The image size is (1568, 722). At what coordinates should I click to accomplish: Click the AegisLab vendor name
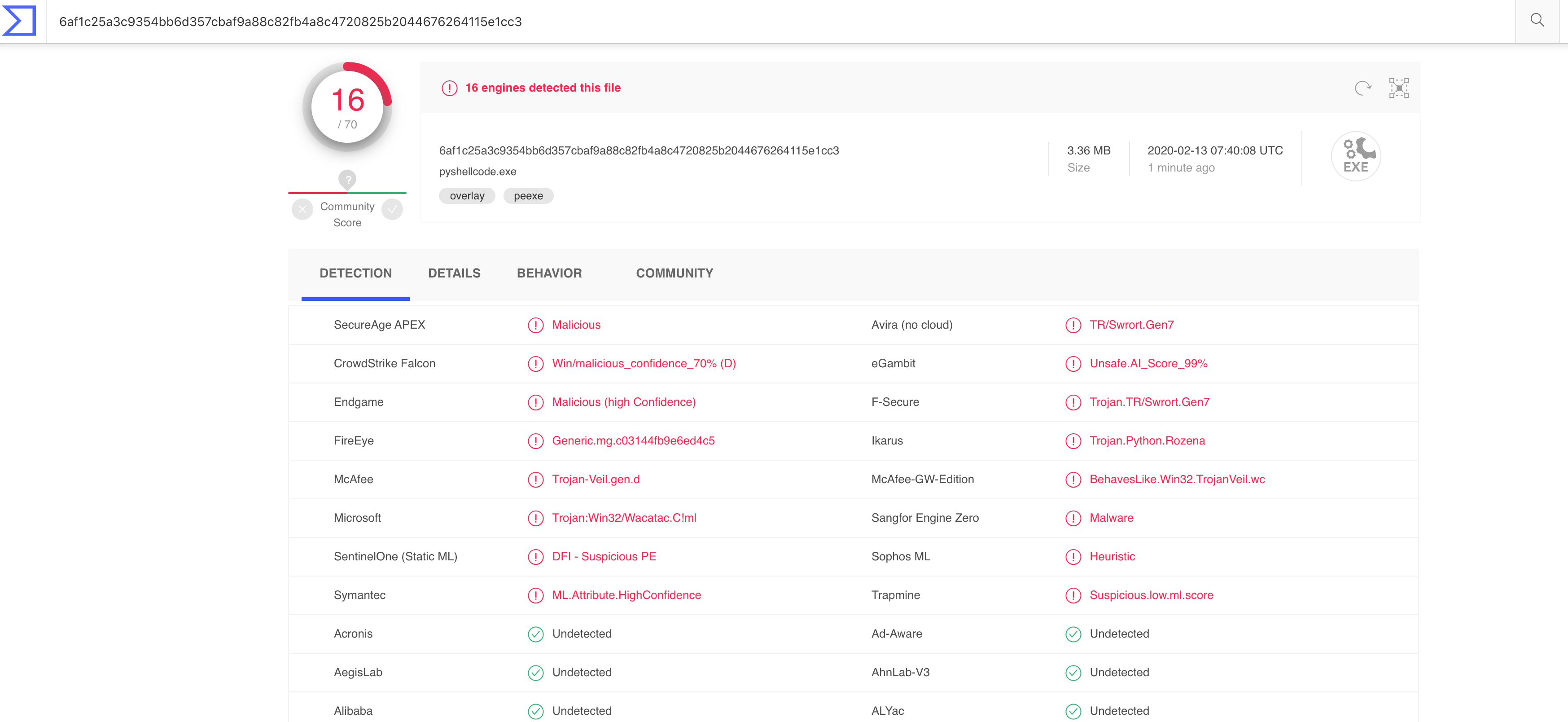click(358, 672)
